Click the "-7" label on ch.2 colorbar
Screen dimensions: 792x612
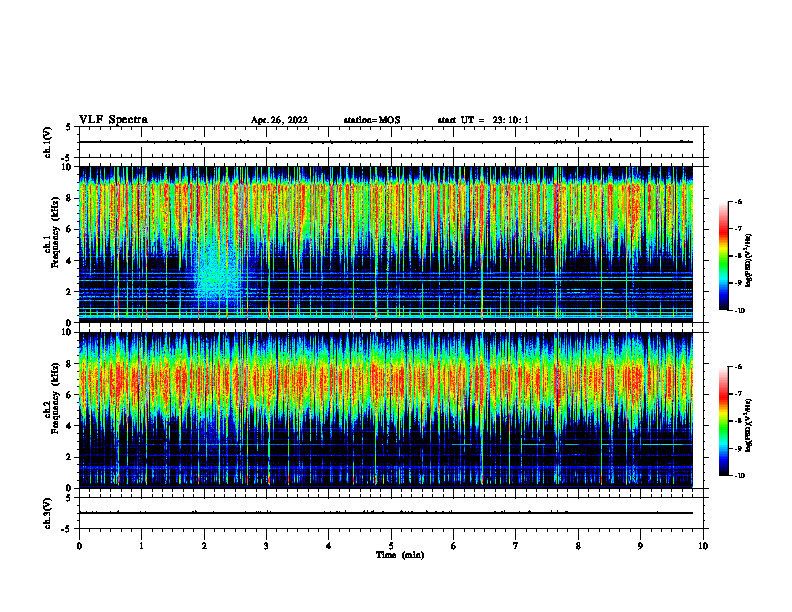pos(738,394)
